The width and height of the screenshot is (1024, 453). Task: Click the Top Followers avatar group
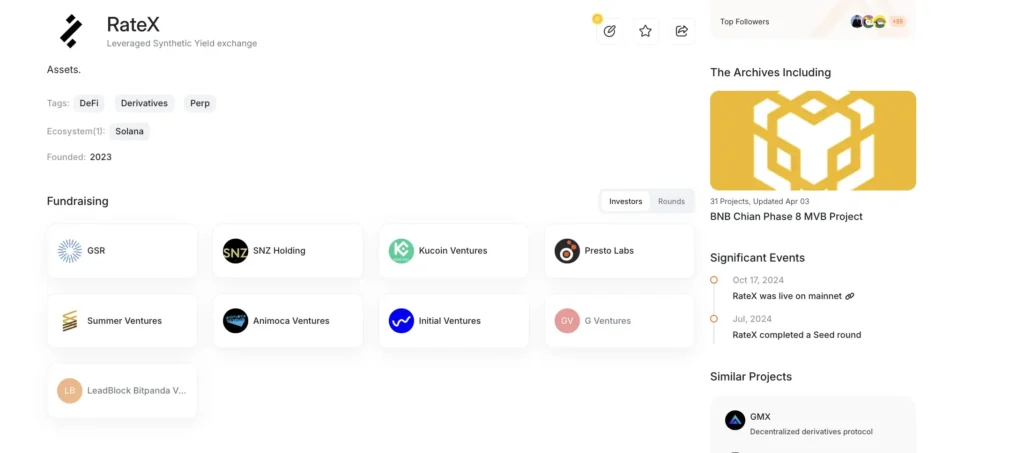pyautogui.click(x=869, y=22)
